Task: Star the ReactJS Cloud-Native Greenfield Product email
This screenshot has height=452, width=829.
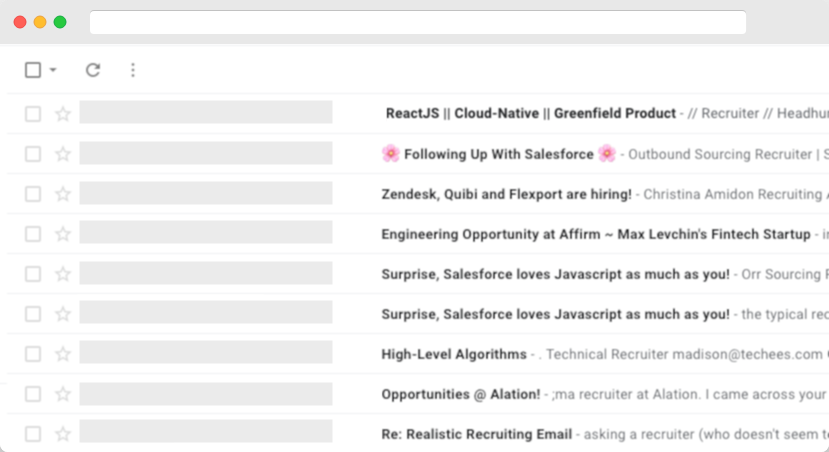Action: 63,114
